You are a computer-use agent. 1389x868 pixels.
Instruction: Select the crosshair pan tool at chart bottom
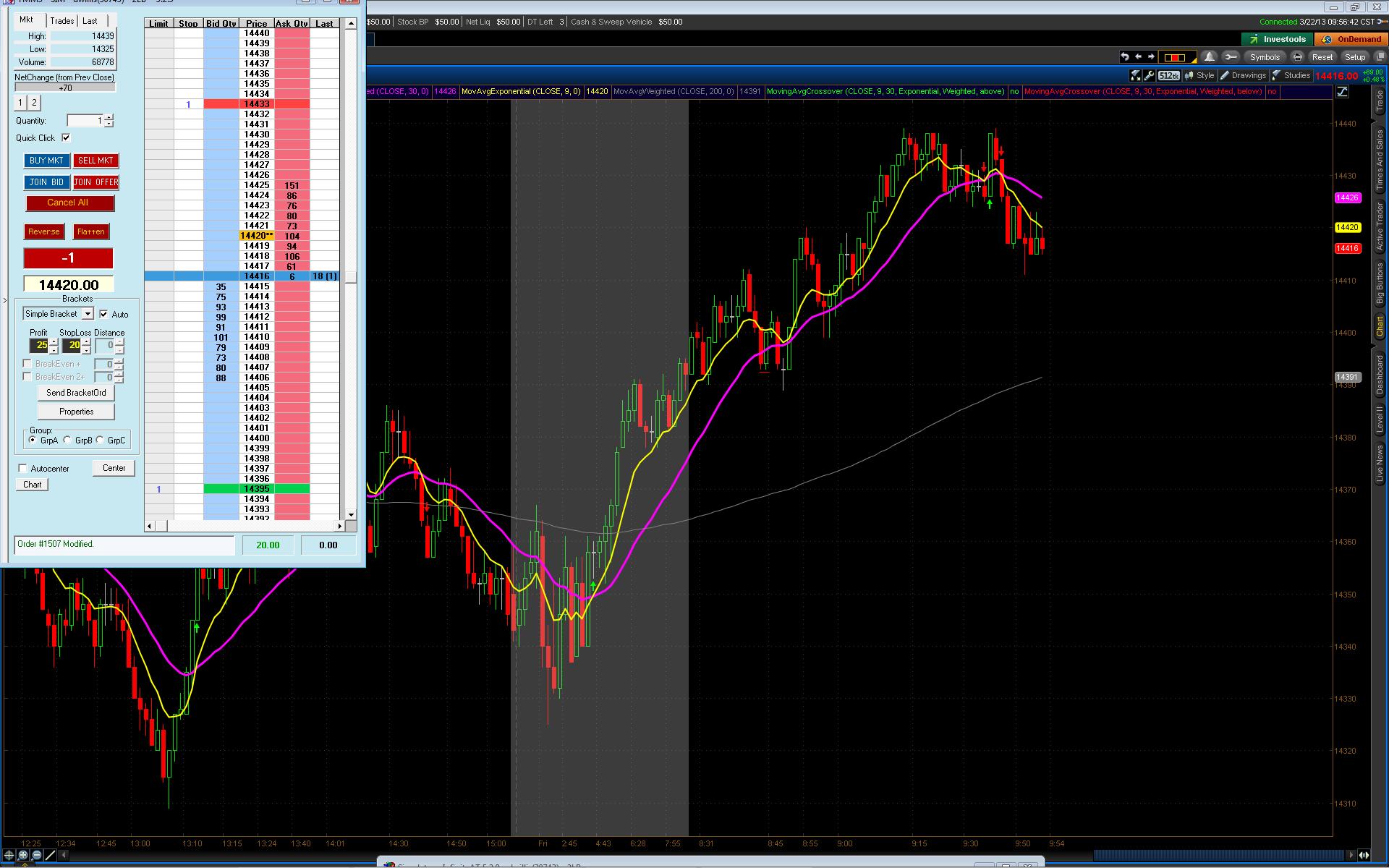click(x=9, y=855)
